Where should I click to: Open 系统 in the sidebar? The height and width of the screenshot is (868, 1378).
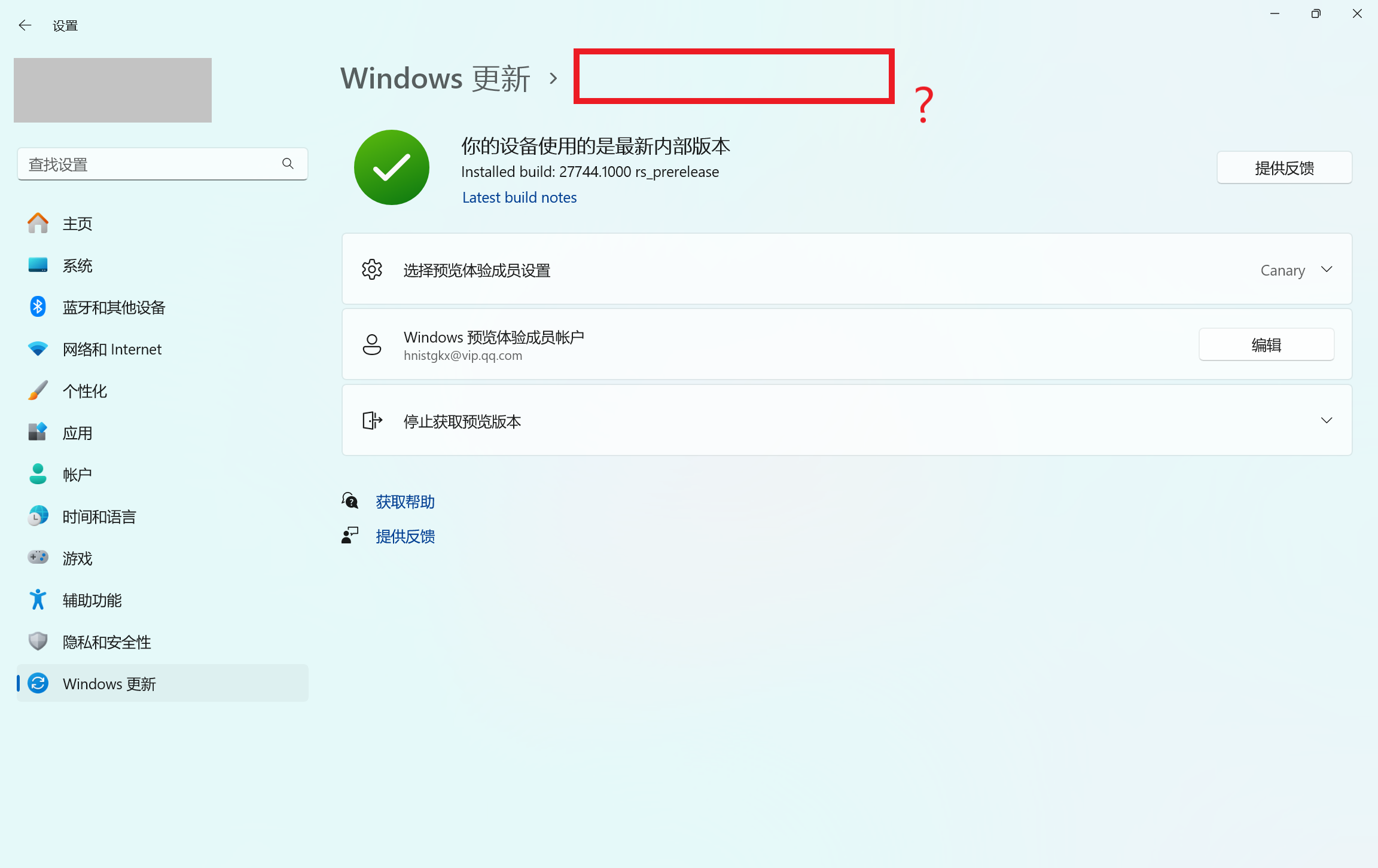[78, 265]
